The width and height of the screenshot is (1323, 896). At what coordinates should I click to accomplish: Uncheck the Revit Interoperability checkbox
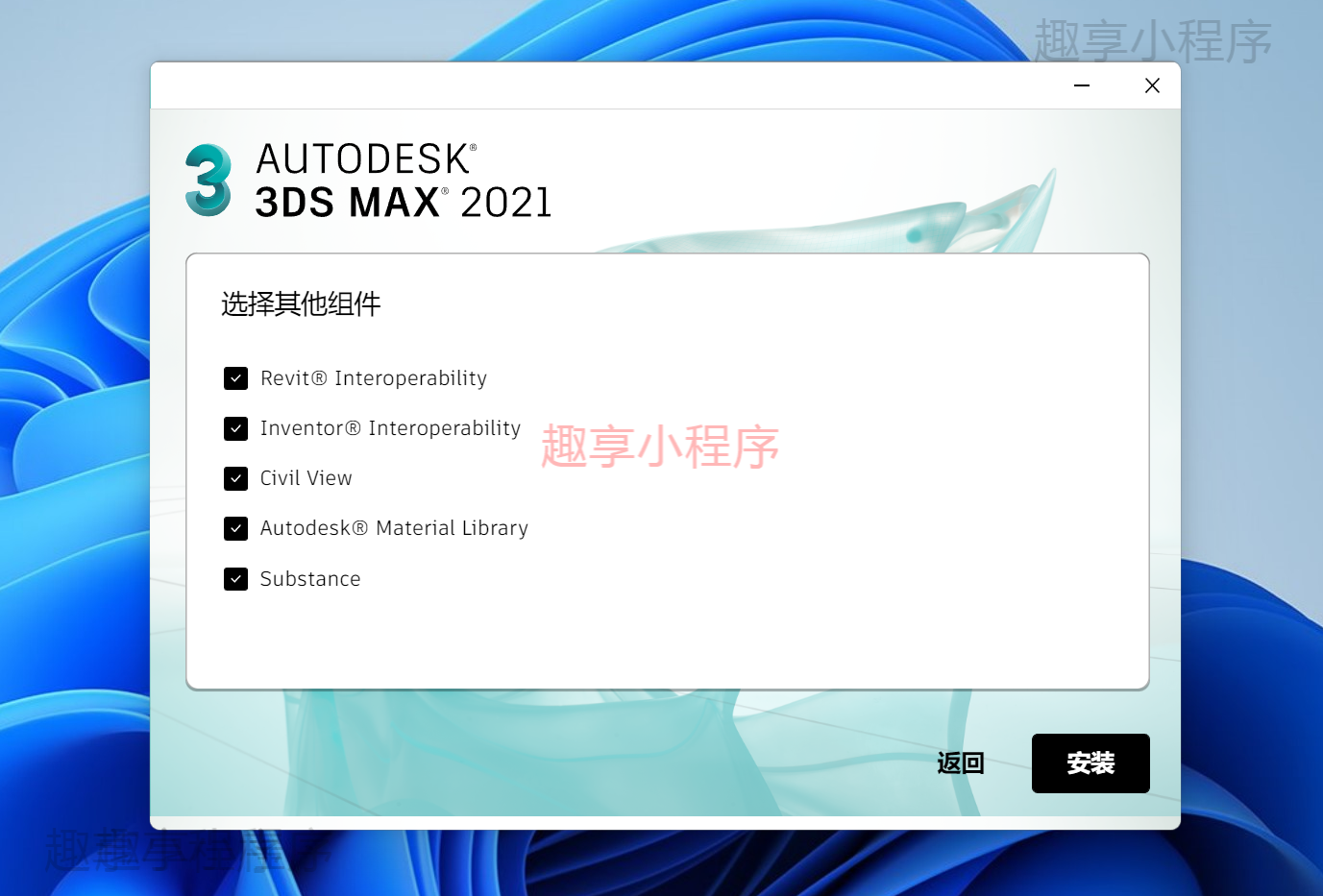tap(236, 378)
